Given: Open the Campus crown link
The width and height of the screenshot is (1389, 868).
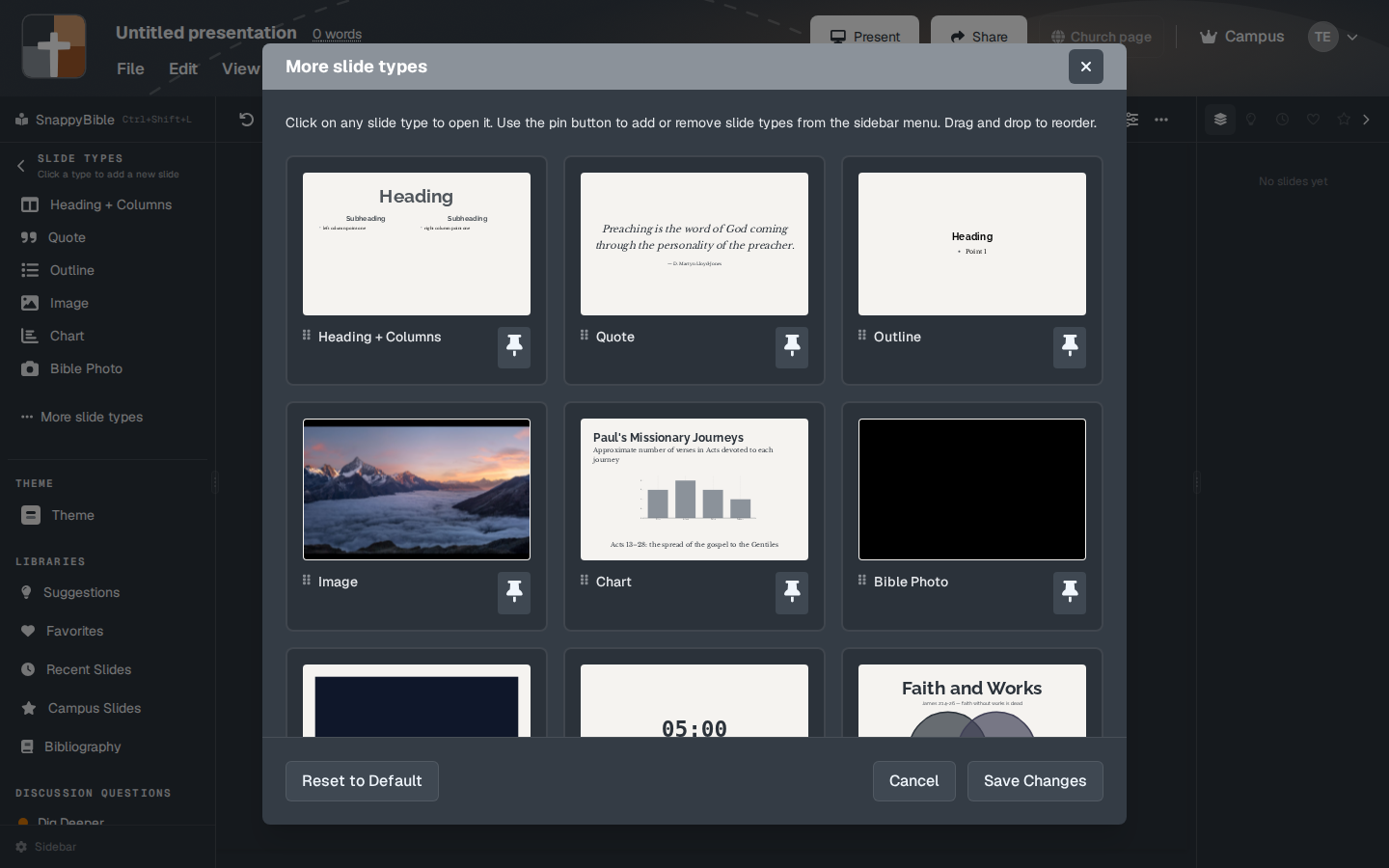Looking at the screenshot, I should 1242,37.
